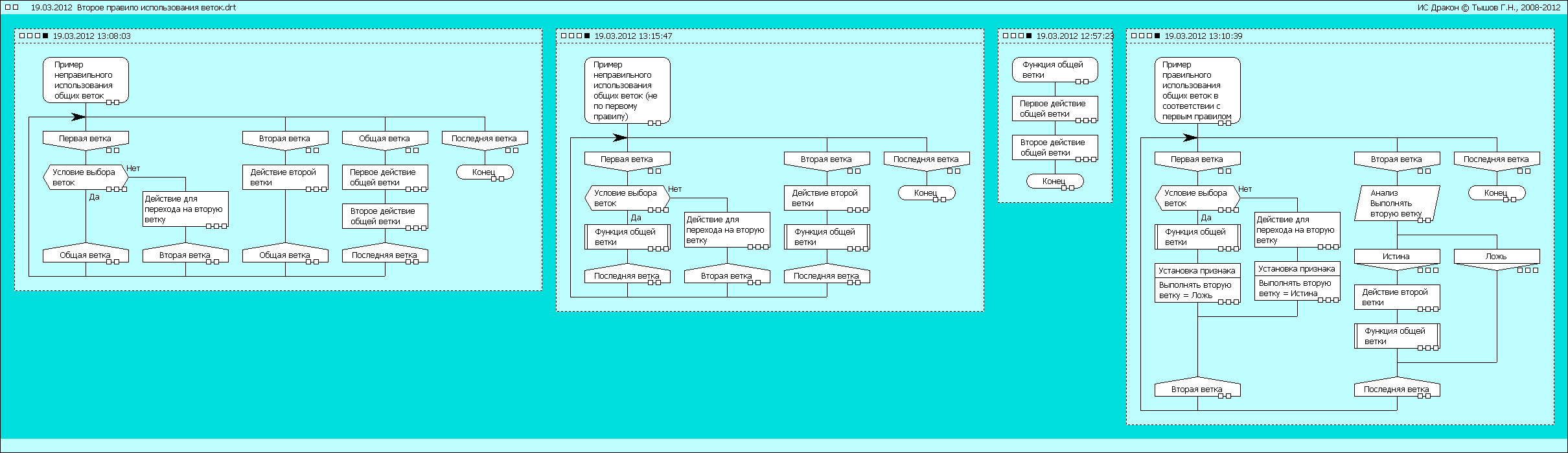
Task: Toggle the first empty square in 13:10:39 diagram header
Action: pos(1134,36)
